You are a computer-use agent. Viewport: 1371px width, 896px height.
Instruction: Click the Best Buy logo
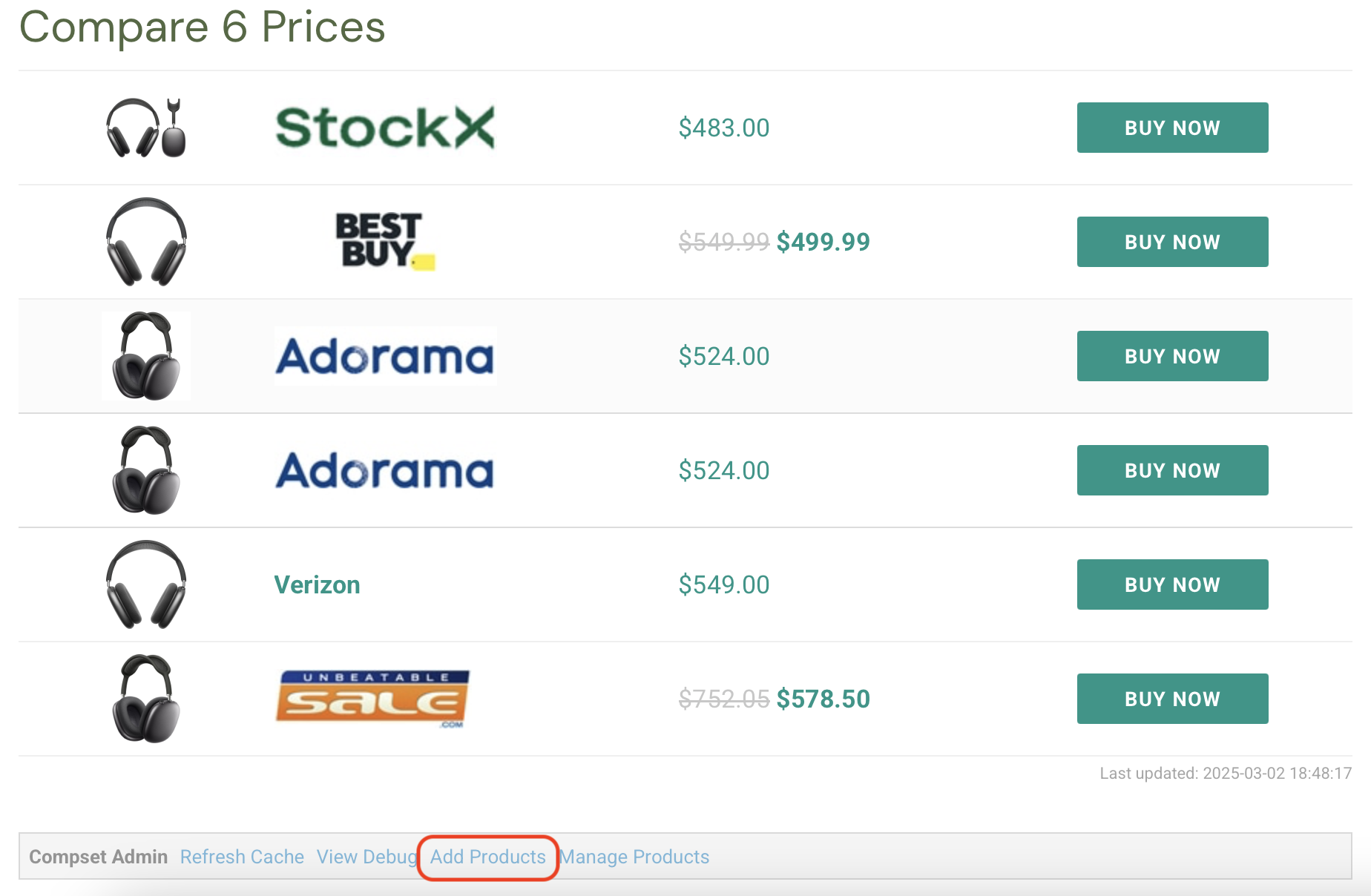point(385,242)
